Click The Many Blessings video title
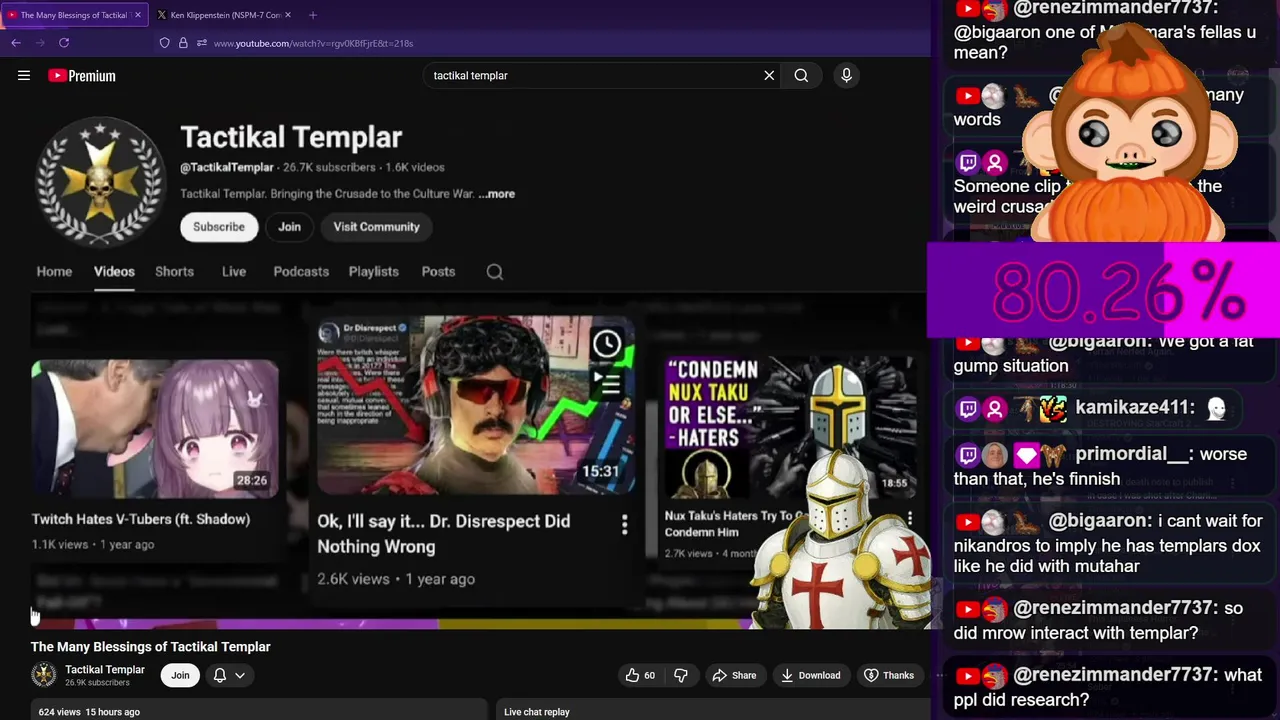The image size is (1280, 720). coord(151,647)
